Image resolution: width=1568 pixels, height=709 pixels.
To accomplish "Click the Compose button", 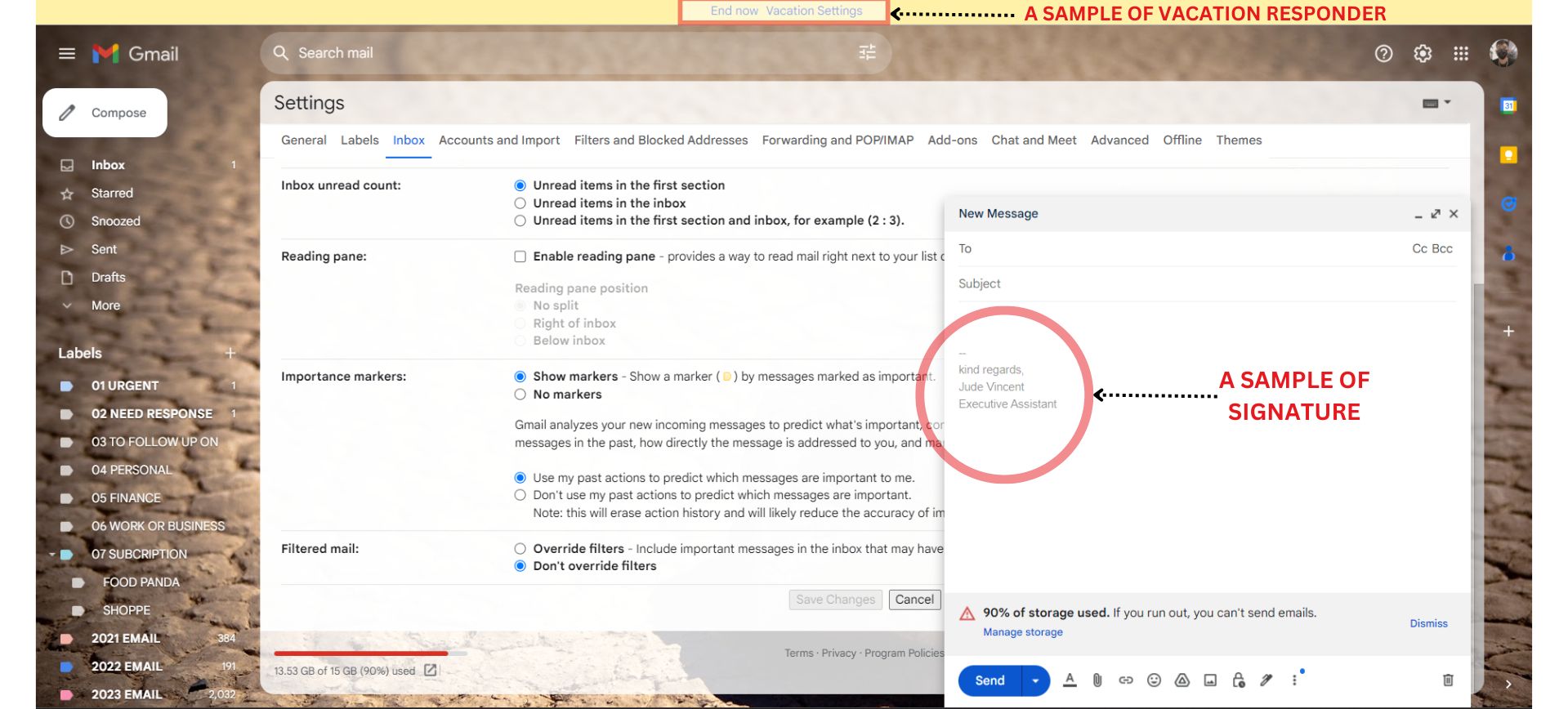I will tap(105, 113).
